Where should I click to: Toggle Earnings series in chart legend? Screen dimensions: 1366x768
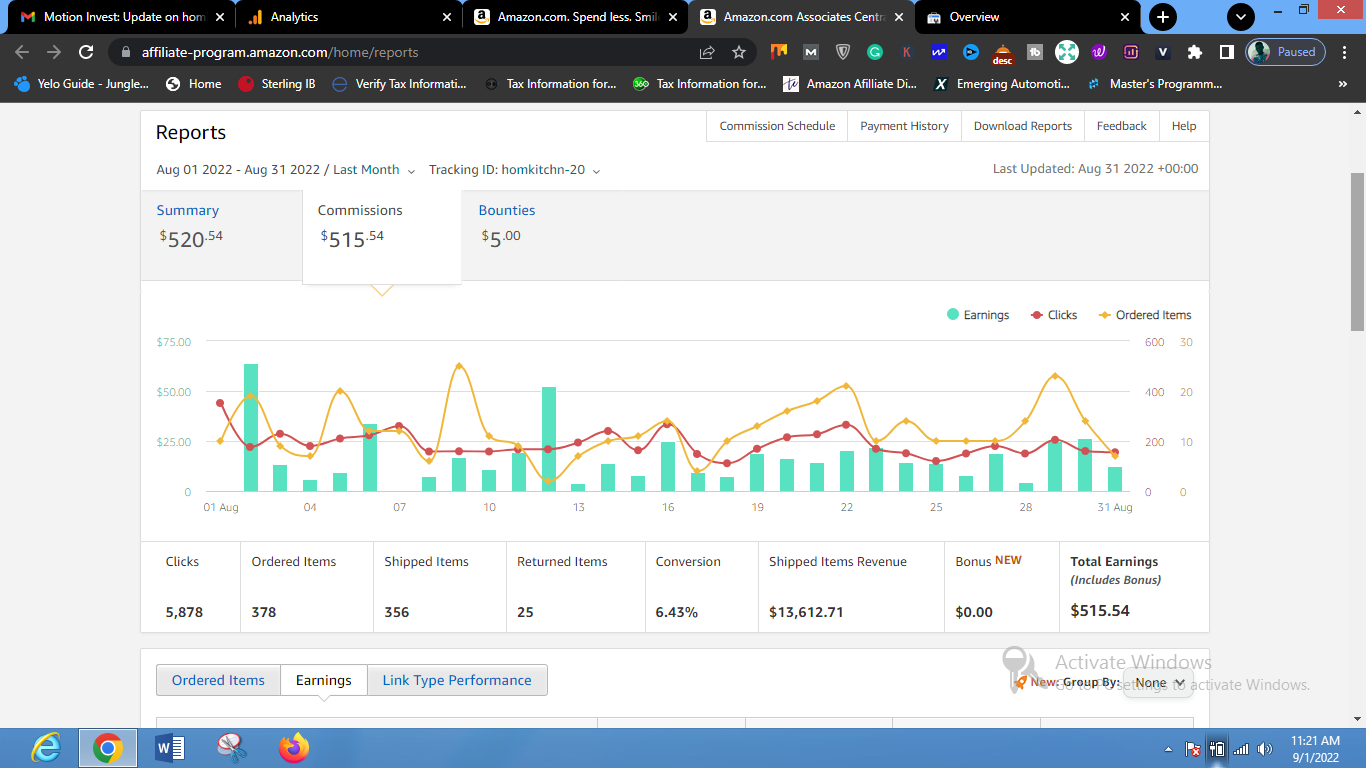click(x=978, y=315)
